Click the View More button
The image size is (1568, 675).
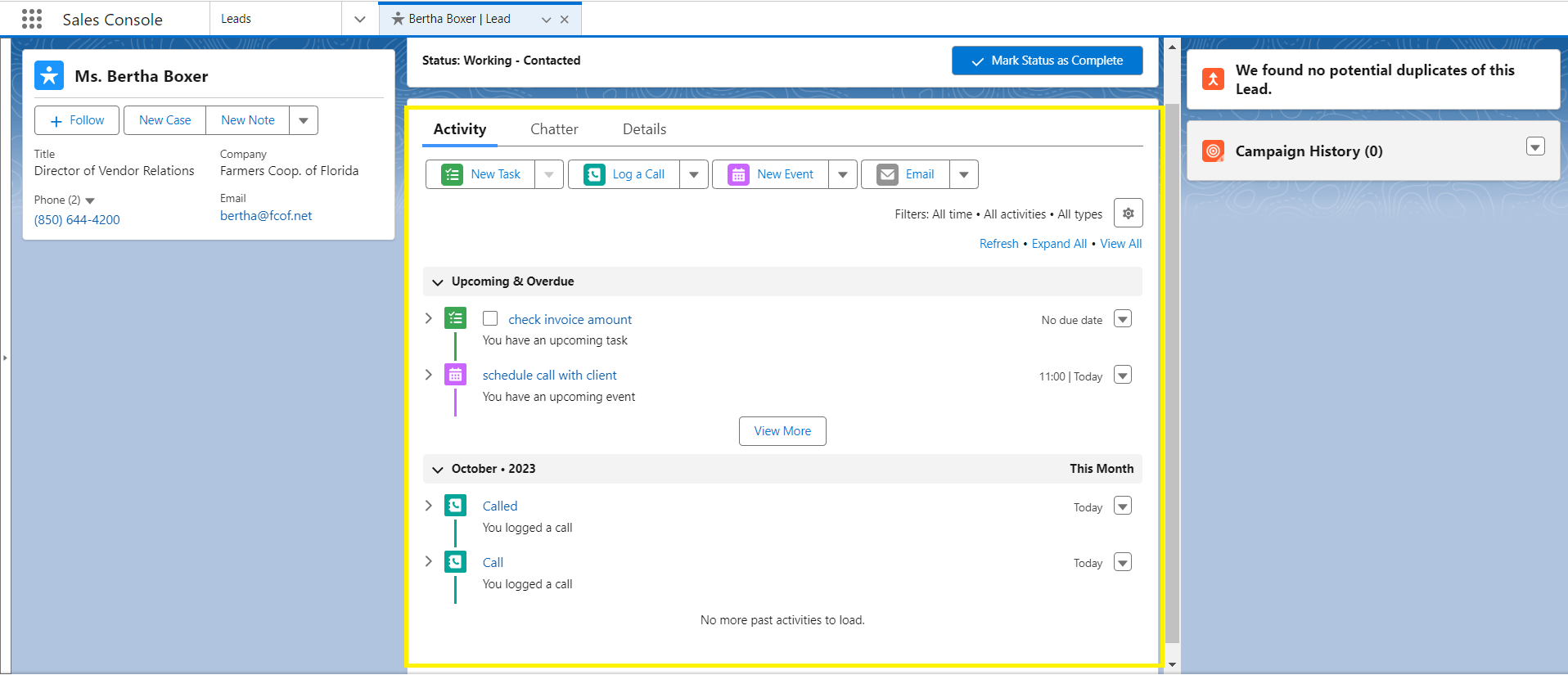(782, 431)
